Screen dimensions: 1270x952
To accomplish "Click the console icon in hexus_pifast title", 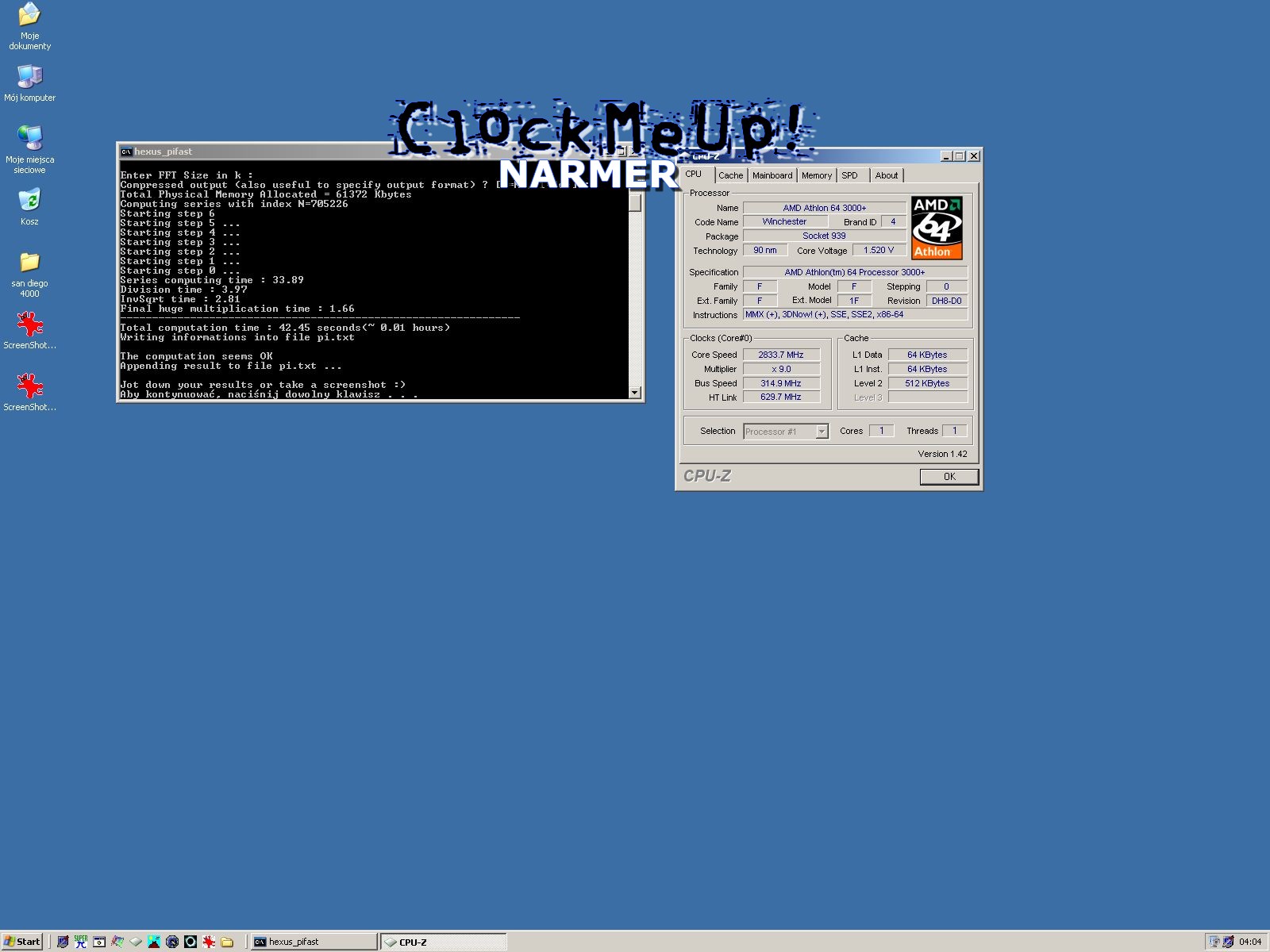I will (126, 152).
